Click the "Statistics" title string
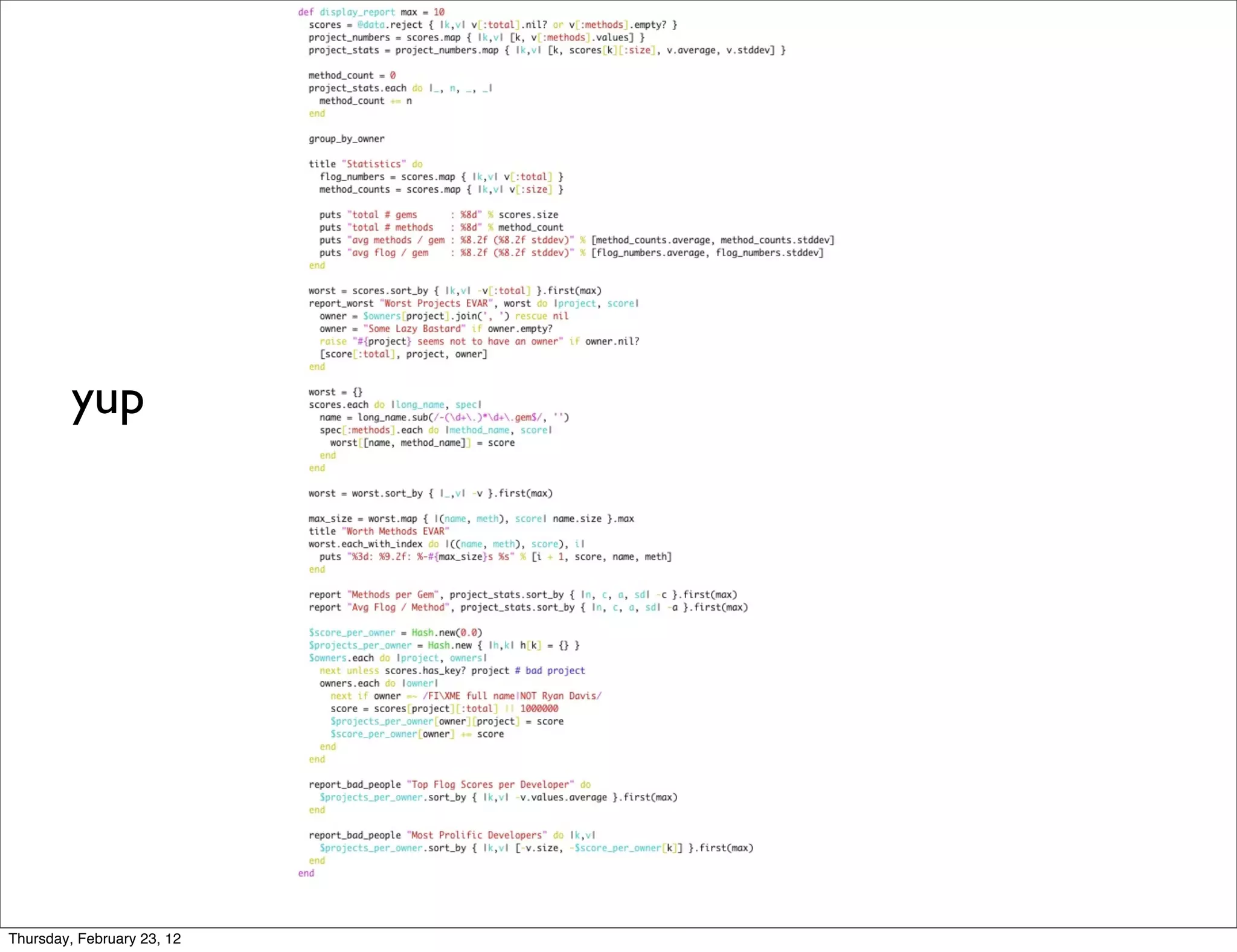The width and height of the screenshot is (1237, 952). [x=373, y=164]
